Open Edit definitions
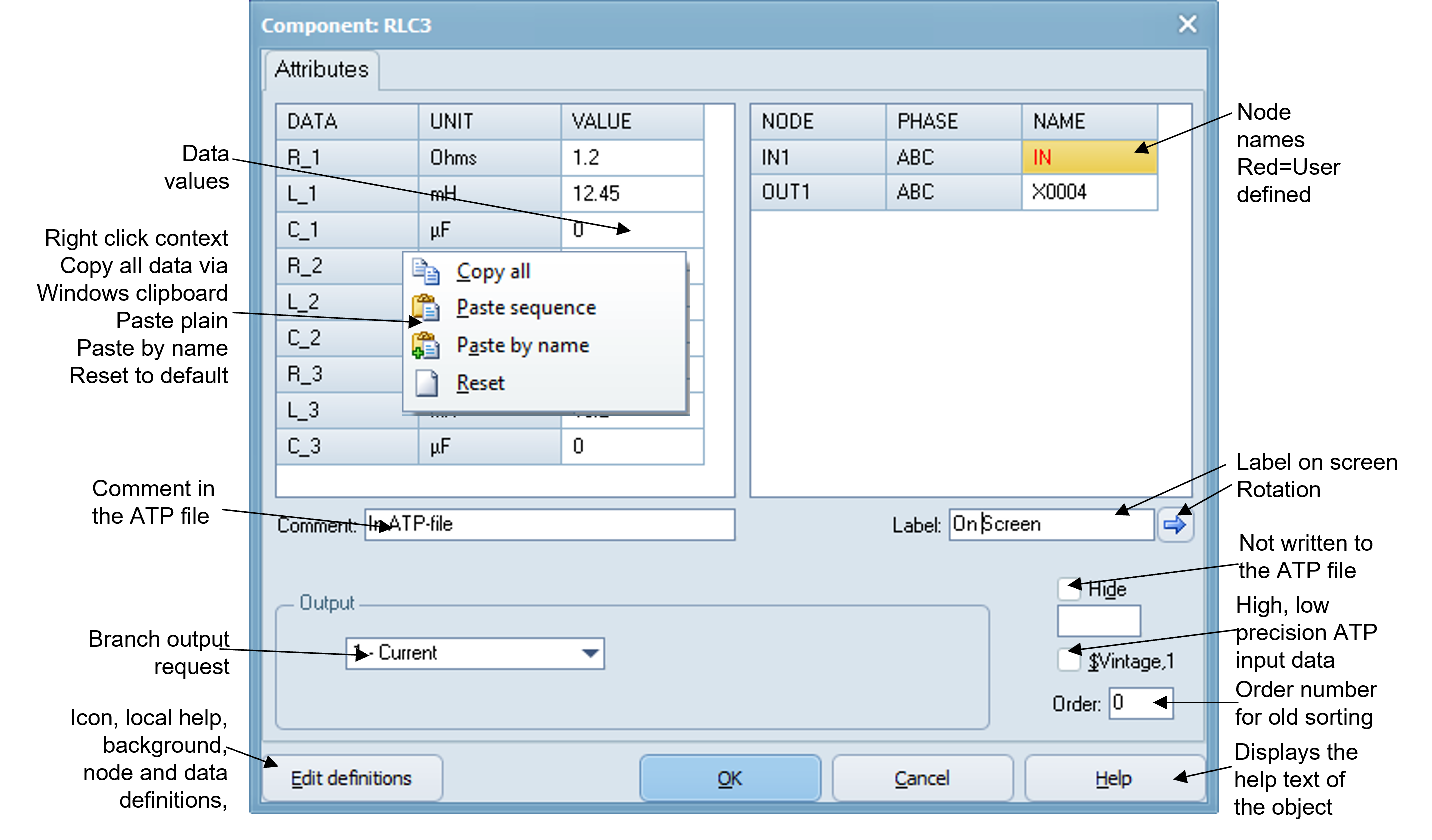This screenshot has width=1432, height=840. coord(352,778)
